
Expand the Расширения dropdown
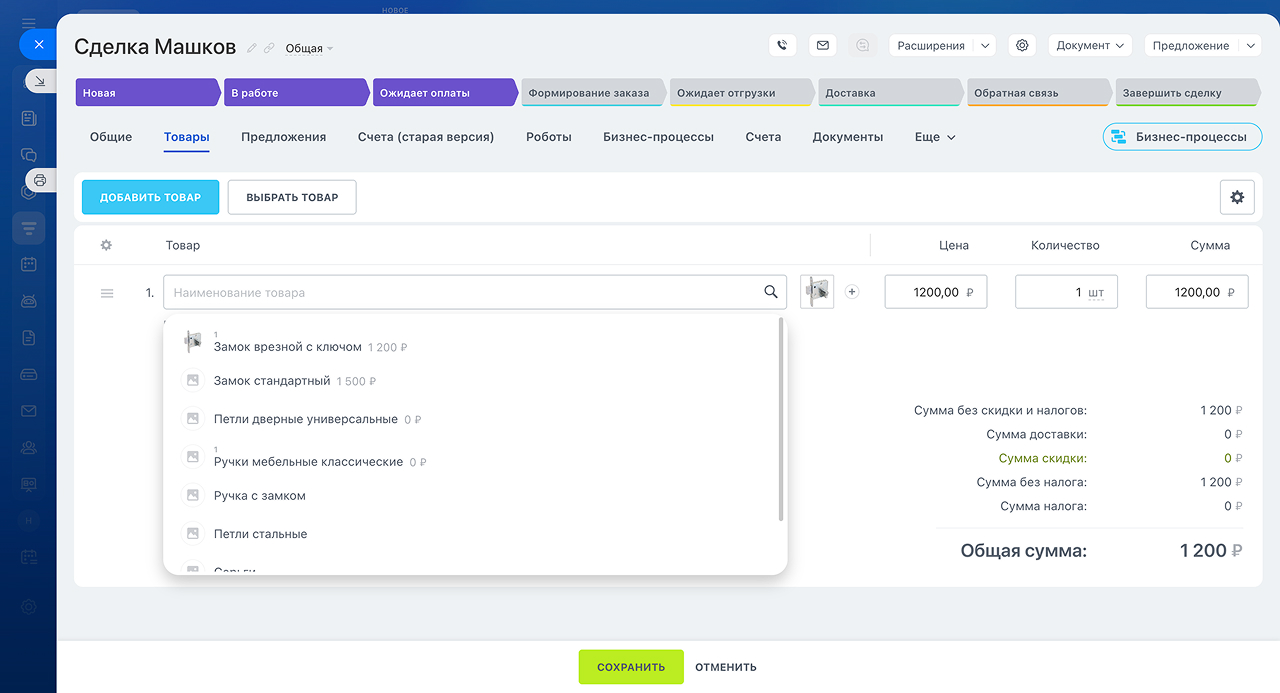(x=985, y=46)
